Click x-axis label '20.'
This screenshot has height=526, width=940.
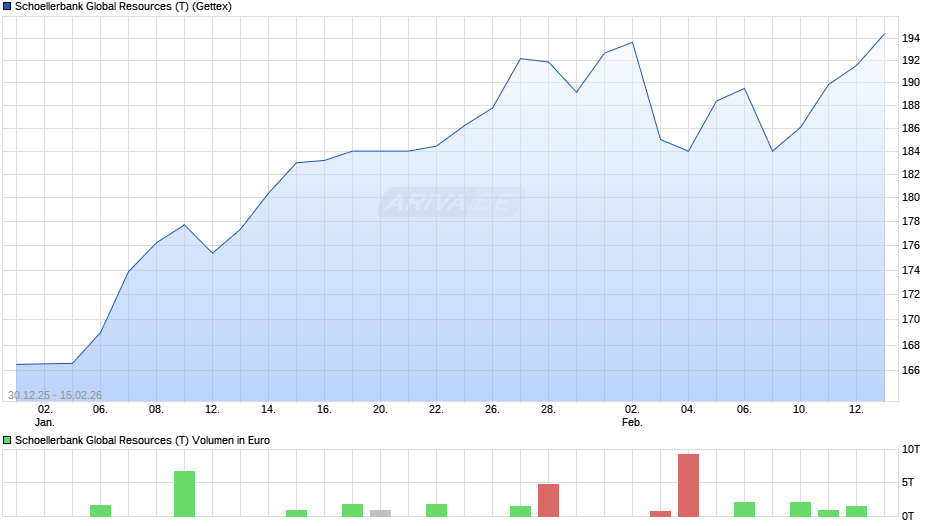tap(380, 410)
